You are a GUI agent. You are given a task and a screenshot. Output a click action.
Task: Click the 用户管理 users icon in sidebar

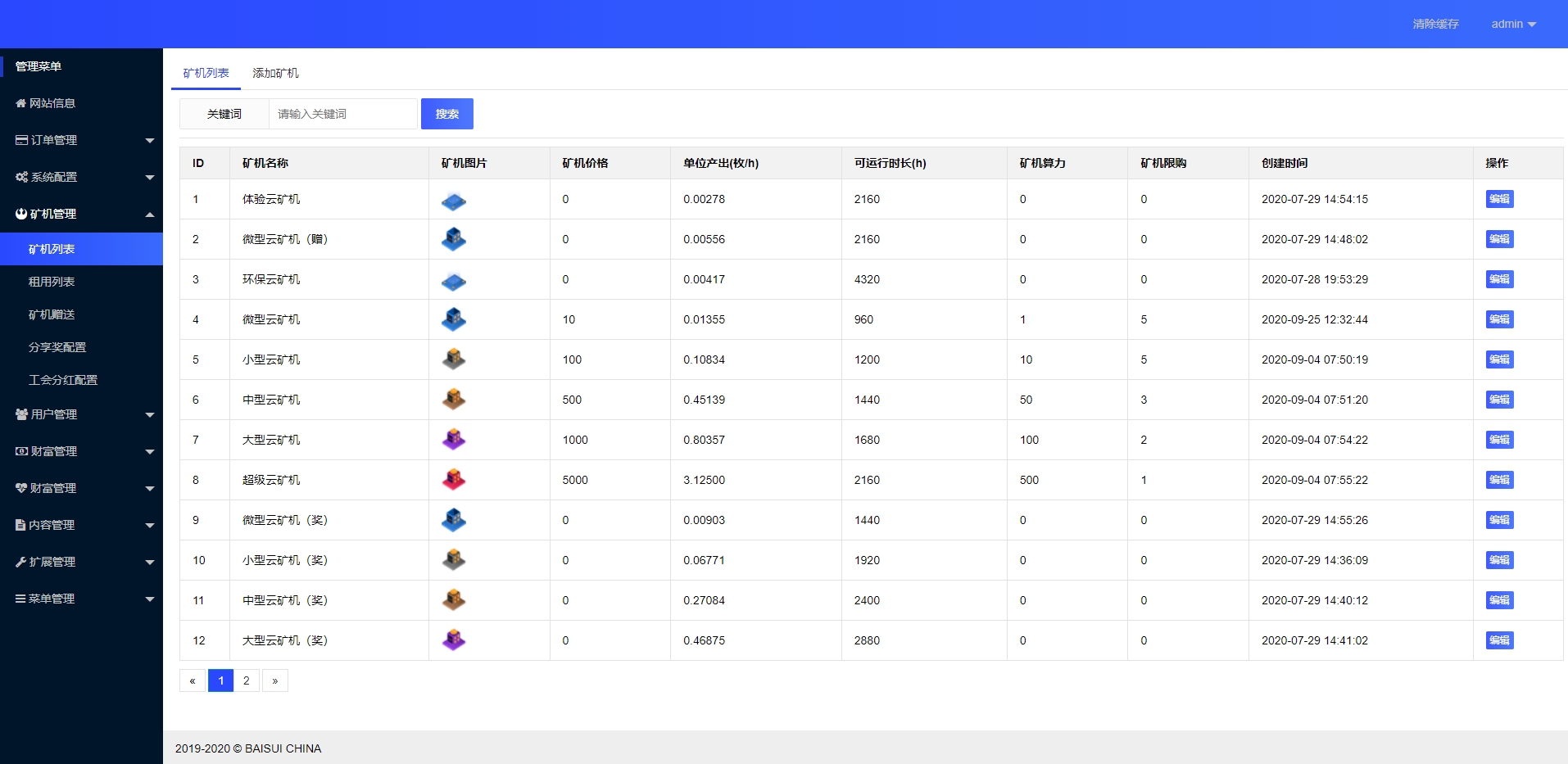point(21,414)
